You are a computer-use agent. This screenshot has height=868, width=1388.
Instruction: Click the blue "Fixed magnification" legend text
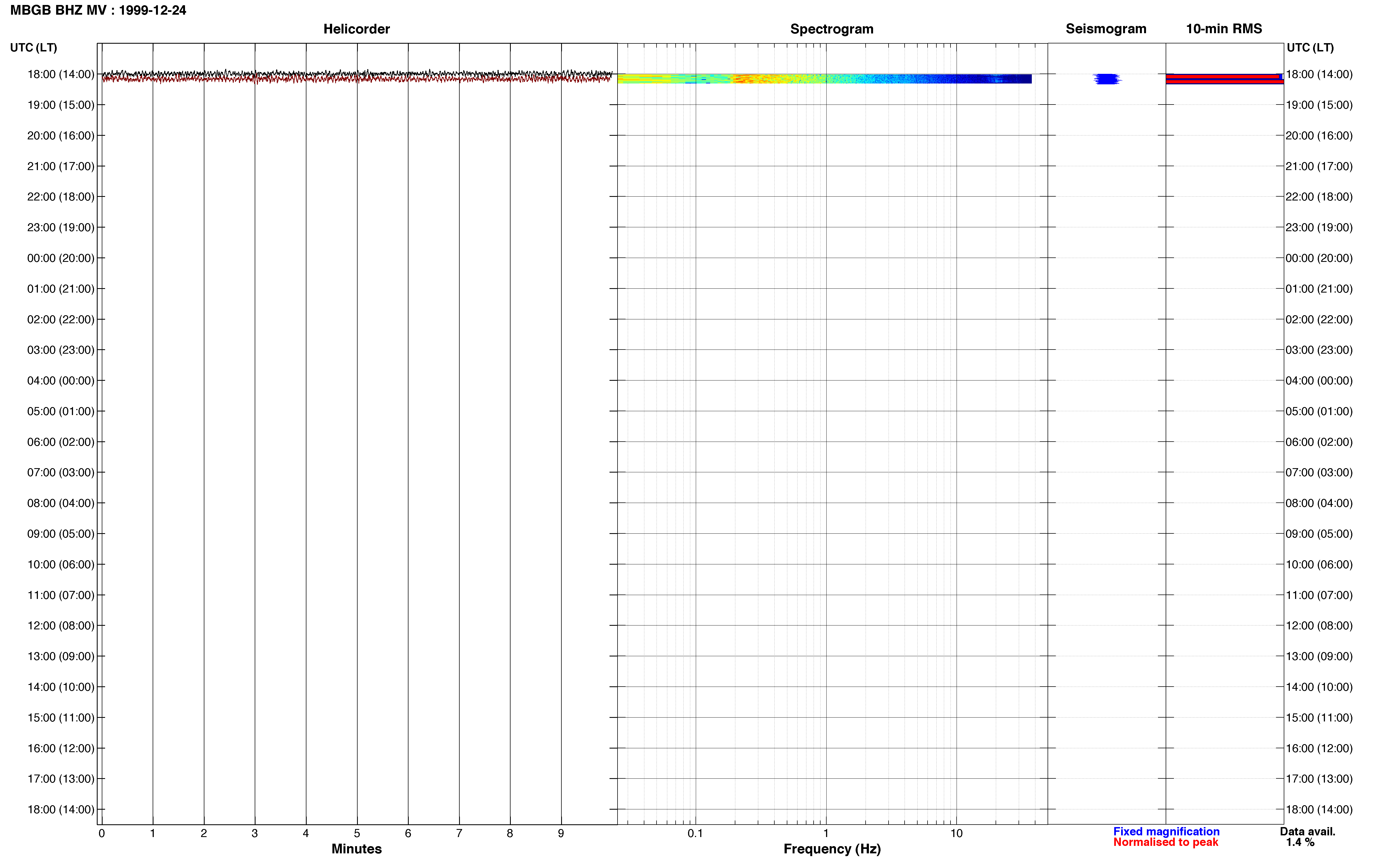1166,831
